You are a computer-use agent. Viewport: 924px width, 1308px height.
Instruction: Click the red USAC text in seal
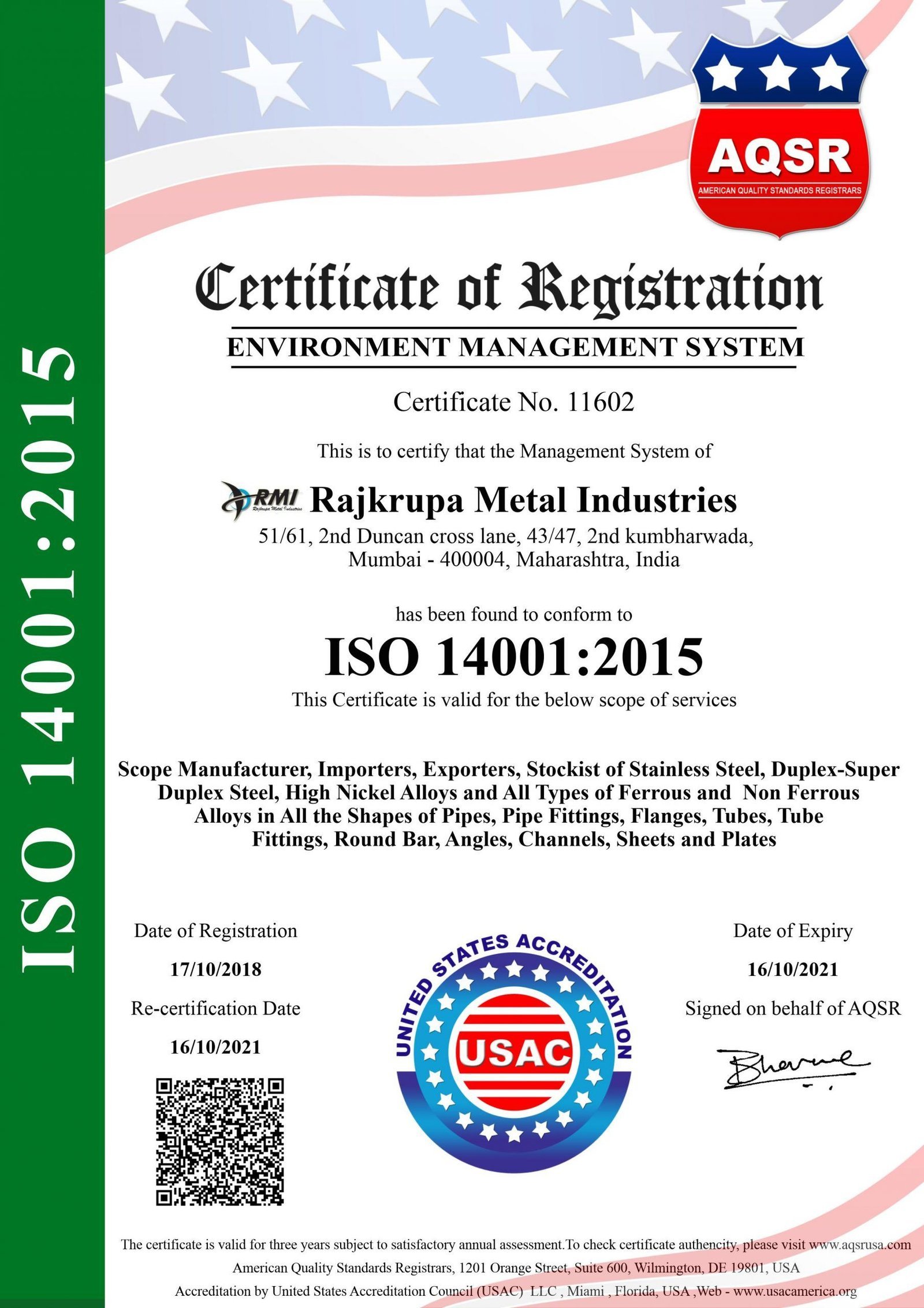513,1052
